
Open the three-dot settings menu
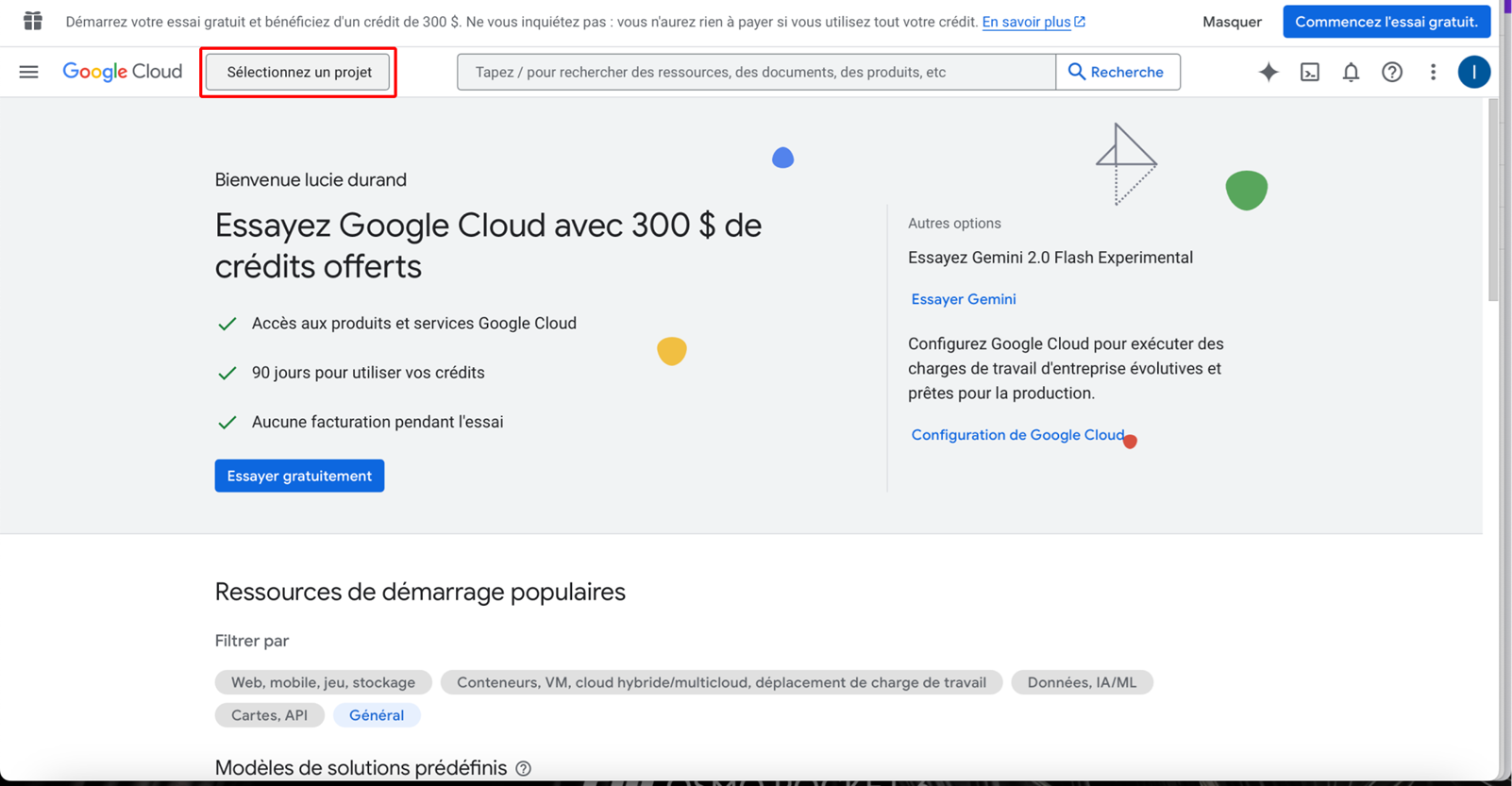tap(1433, 72)
